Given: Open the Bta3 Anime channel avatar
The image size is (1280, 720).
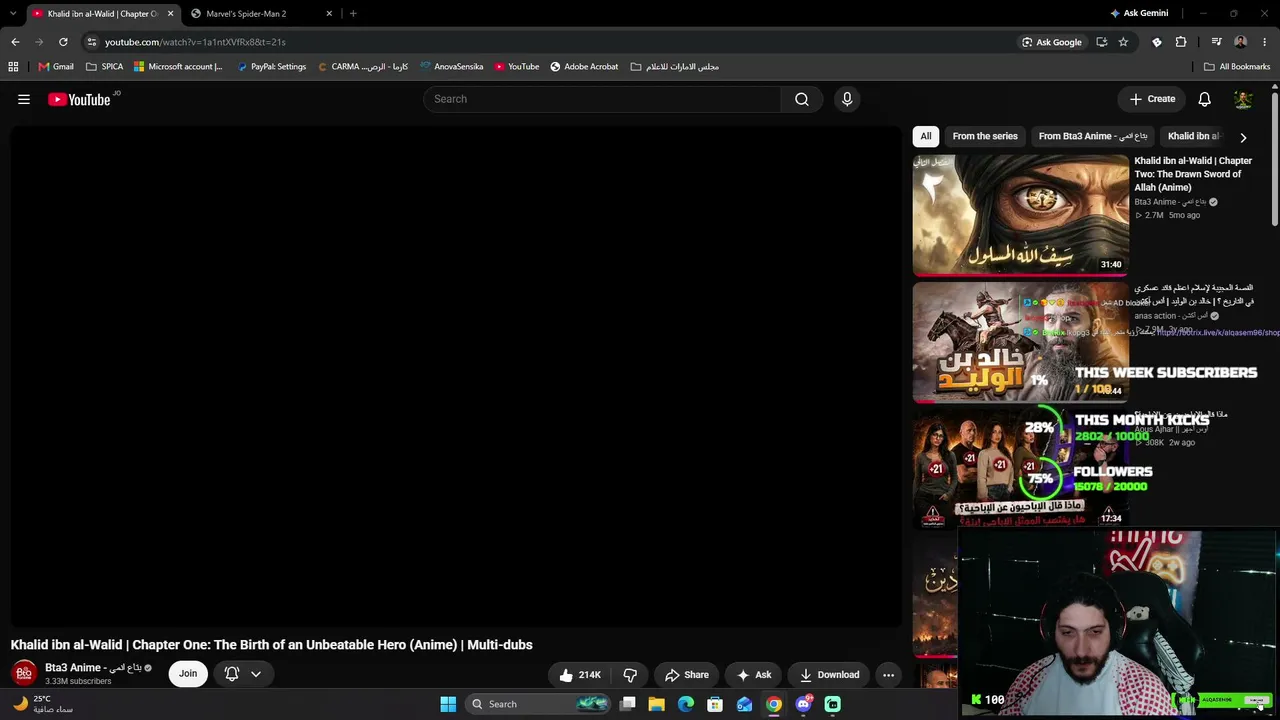Looking at the screenshot, I should pos(24,673).
